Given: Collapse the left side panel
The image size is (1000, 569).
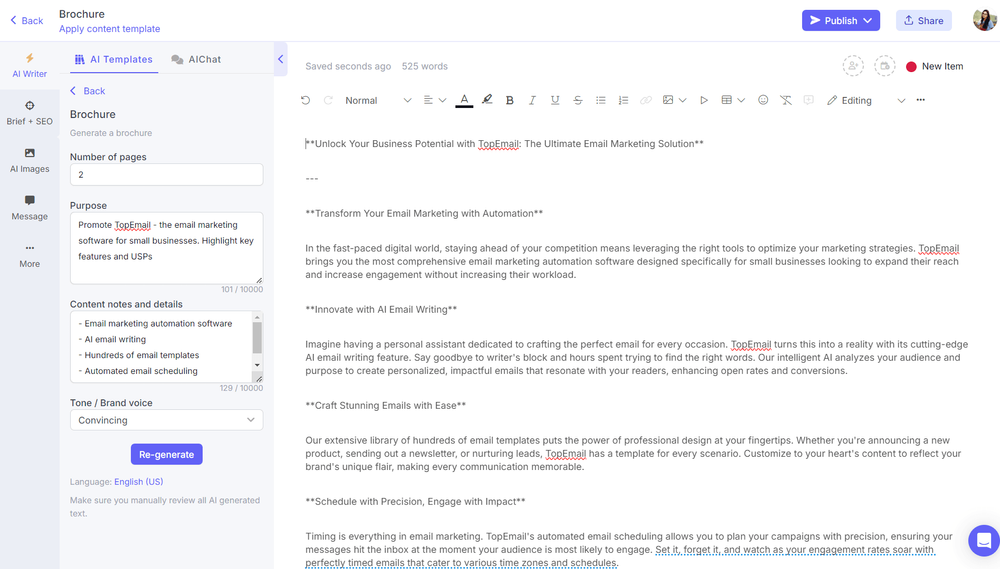Looking at the screenshot, I should (281, 59).
